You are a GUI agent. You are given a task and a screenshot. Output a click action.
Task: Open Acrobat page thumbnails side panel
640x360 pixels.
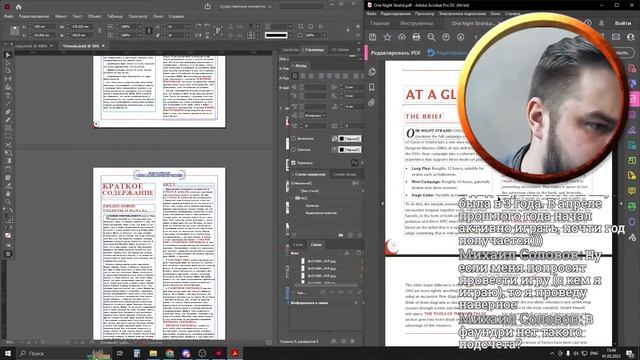click(x=372, y=72)
